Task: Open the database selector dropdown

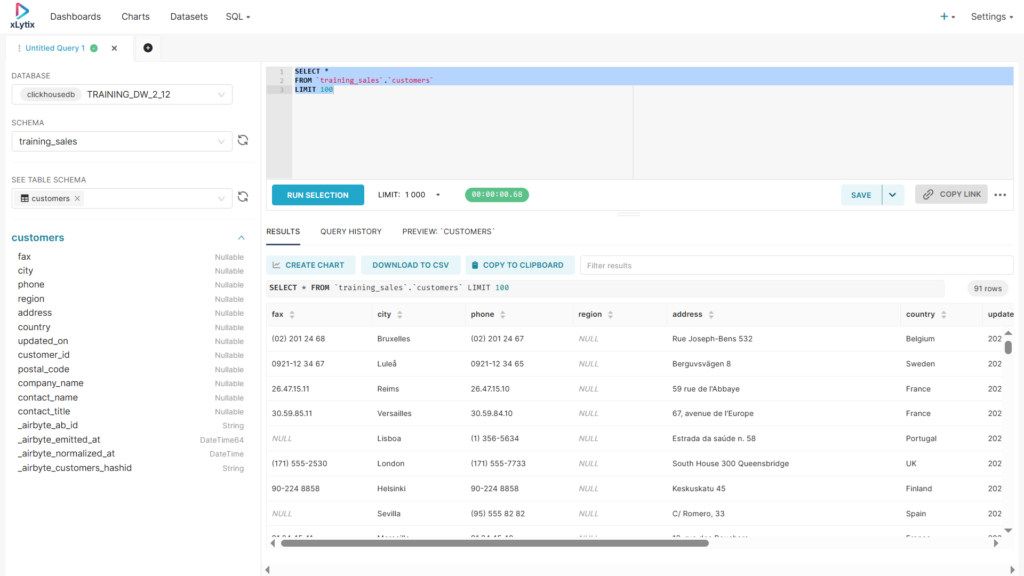Action: [221, 94]
